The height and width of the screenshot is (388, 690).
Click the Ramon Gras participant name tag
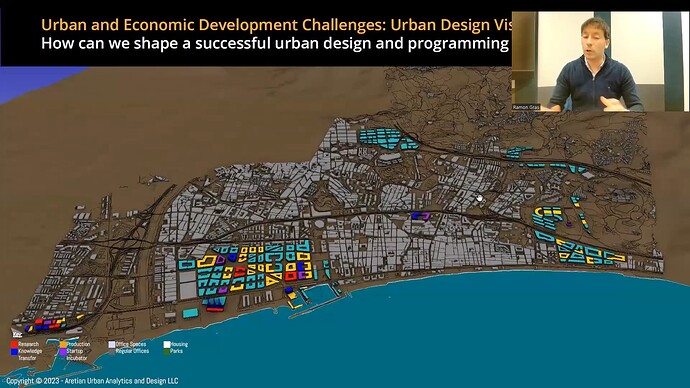pyautogui.click(x=526, y=107)
